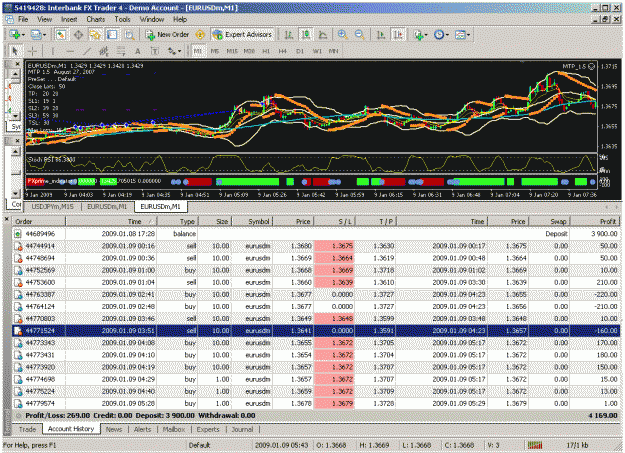625x453 pixels.
Task: Select the horizontal line drawing tool
Action: [x=69, y=51]
